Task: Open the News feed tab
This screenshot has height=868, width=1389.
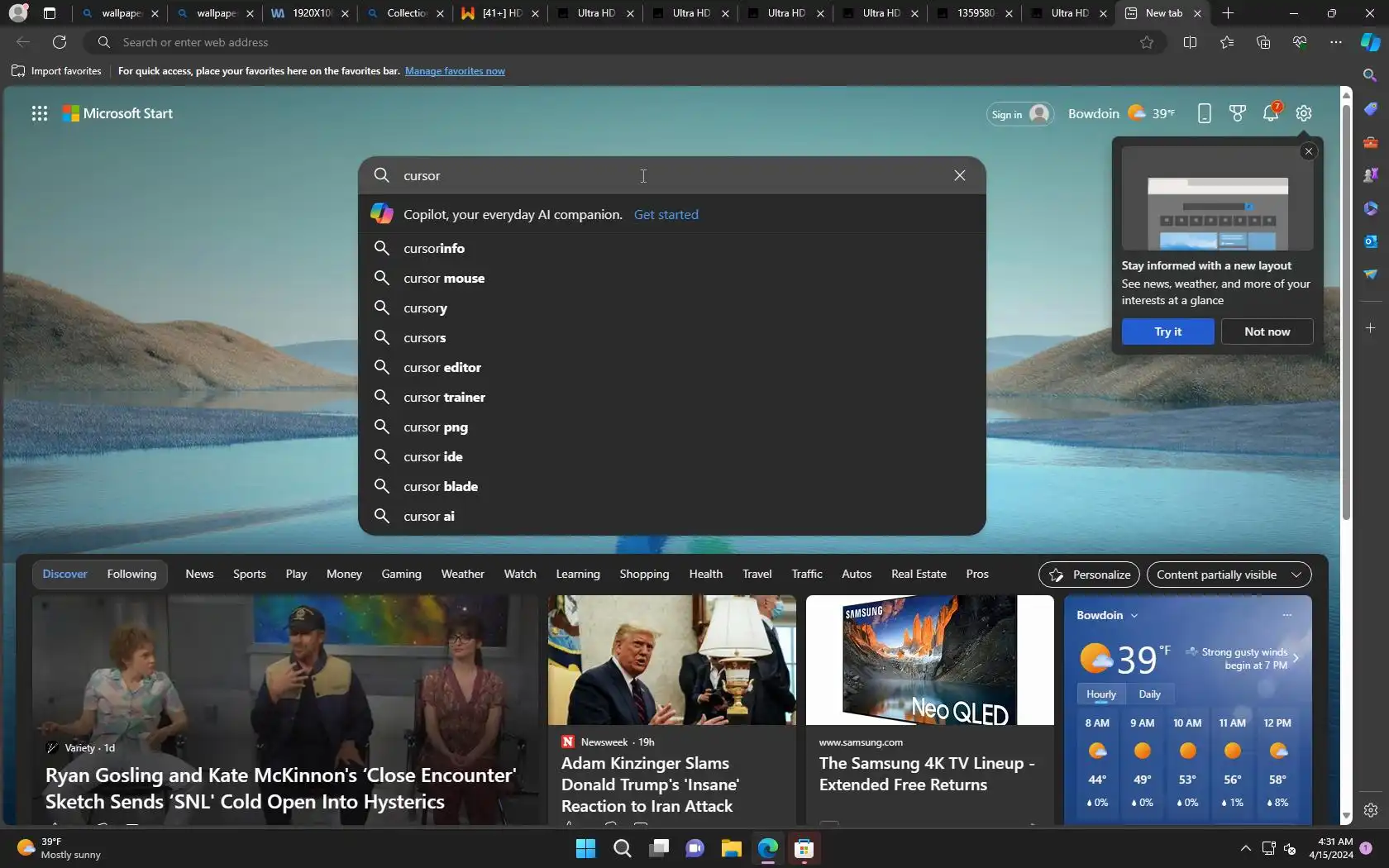Action: [199, 574]
